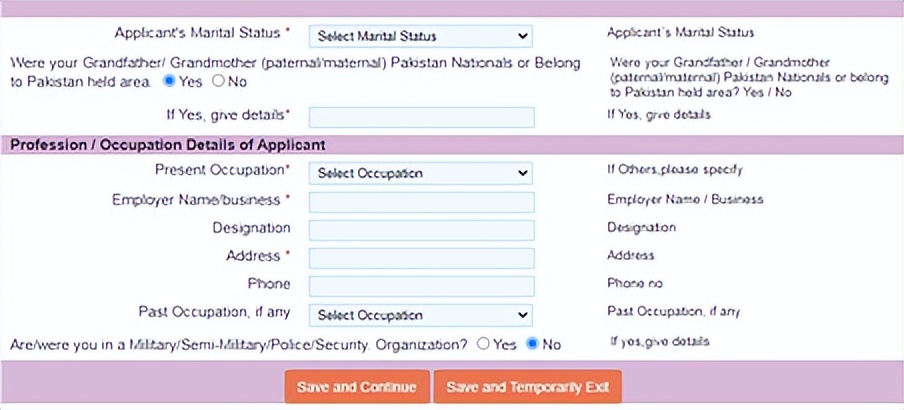
Task: Click the 'If Others, please specify' hint text
Action: point(675,170)
